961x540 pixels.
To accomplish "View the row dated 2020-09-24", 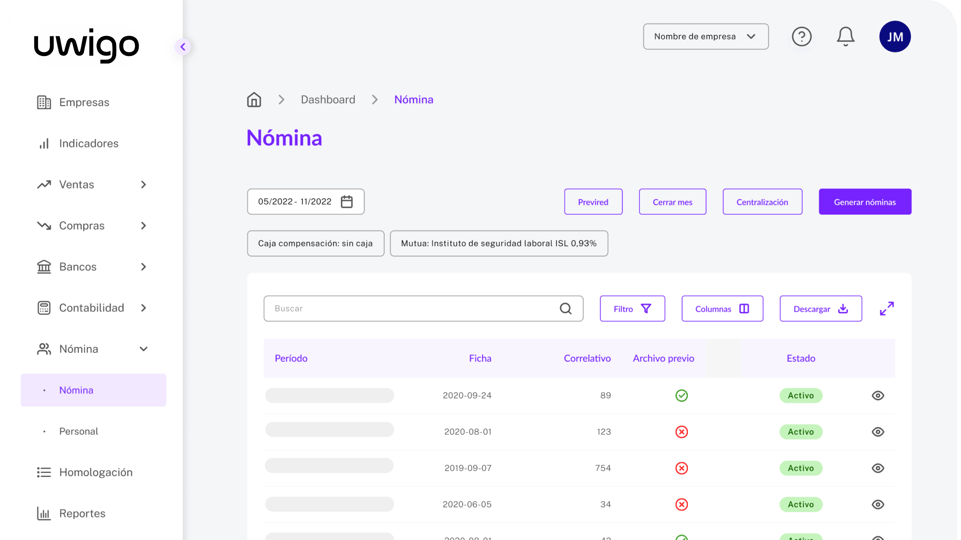I will [x=877, y=396].
